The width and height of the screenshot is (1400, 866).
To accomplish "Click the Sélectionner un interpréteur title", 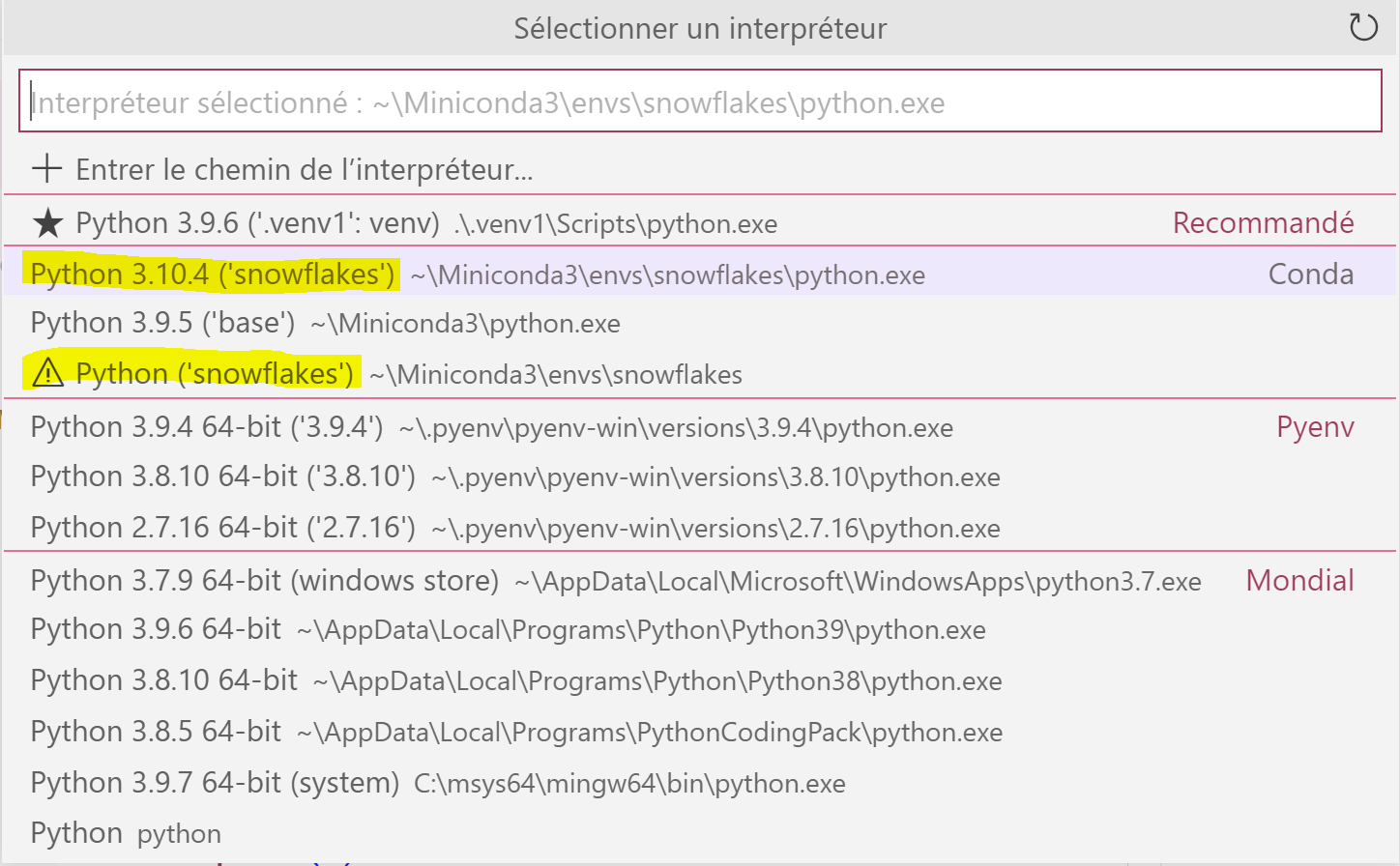I will pos(700,29).
